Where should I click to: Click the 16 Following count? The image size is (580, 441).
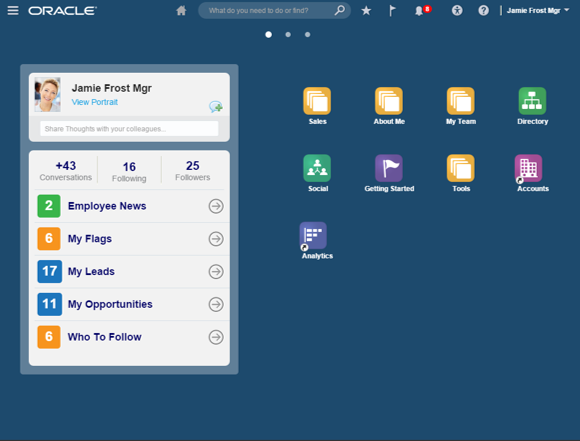click(129, 172)
